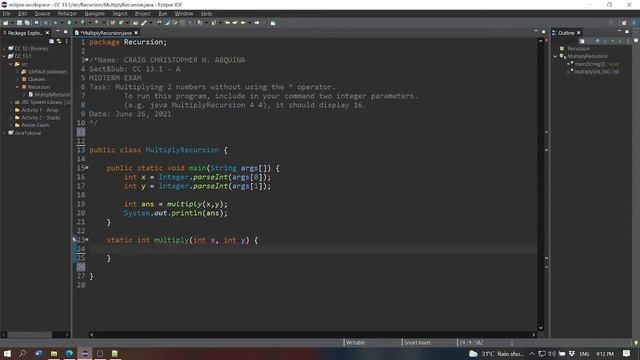Click the Save All toolbar icon
This screenshot has width=640, height=360.
click(x=27, y=23)
